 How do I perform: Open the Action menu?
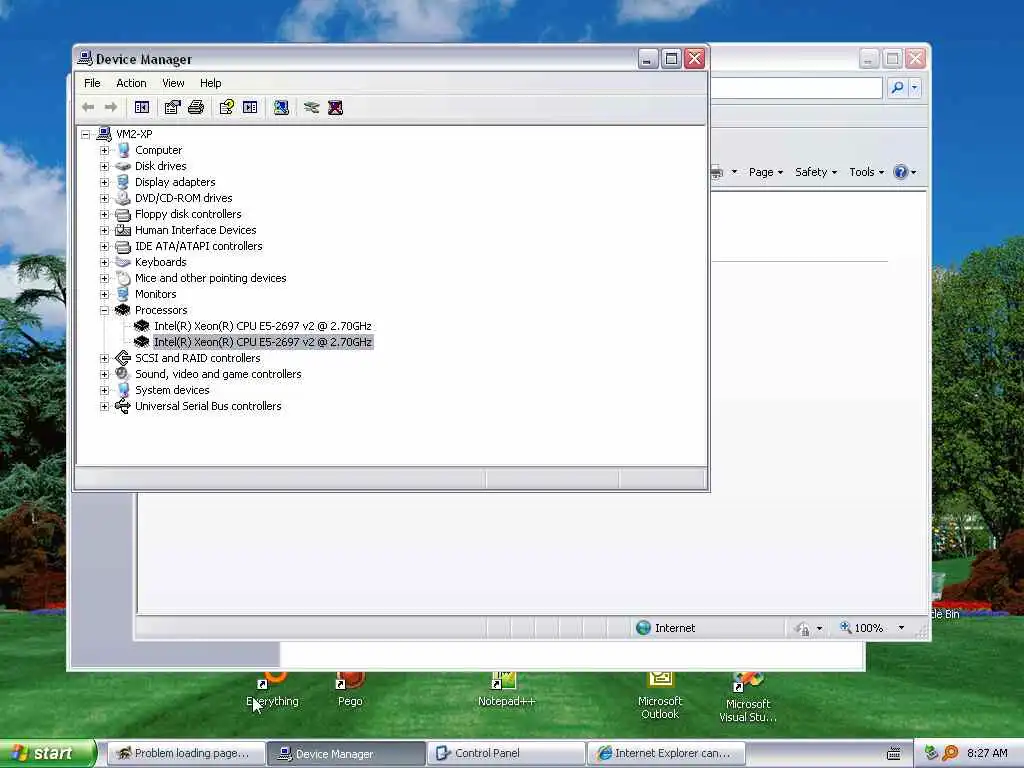click(x=131, y=83)
